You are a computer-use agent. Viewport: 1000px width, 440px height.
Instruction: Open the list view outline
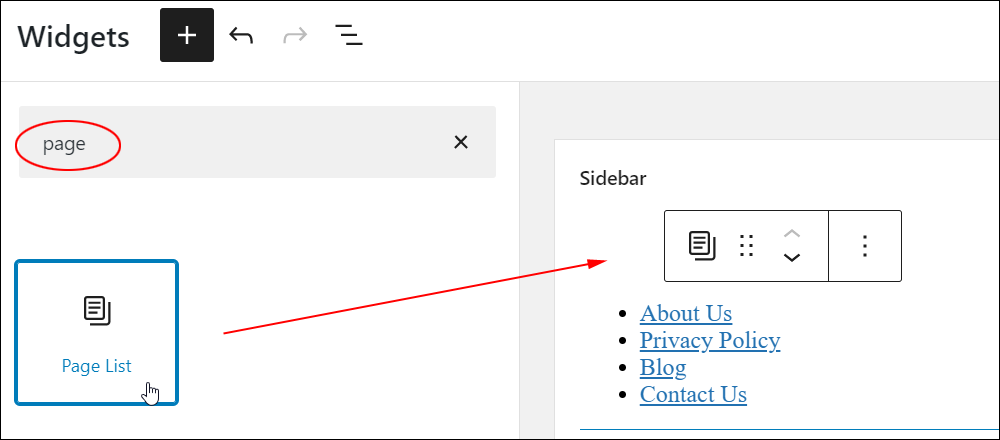coord(349,36)
